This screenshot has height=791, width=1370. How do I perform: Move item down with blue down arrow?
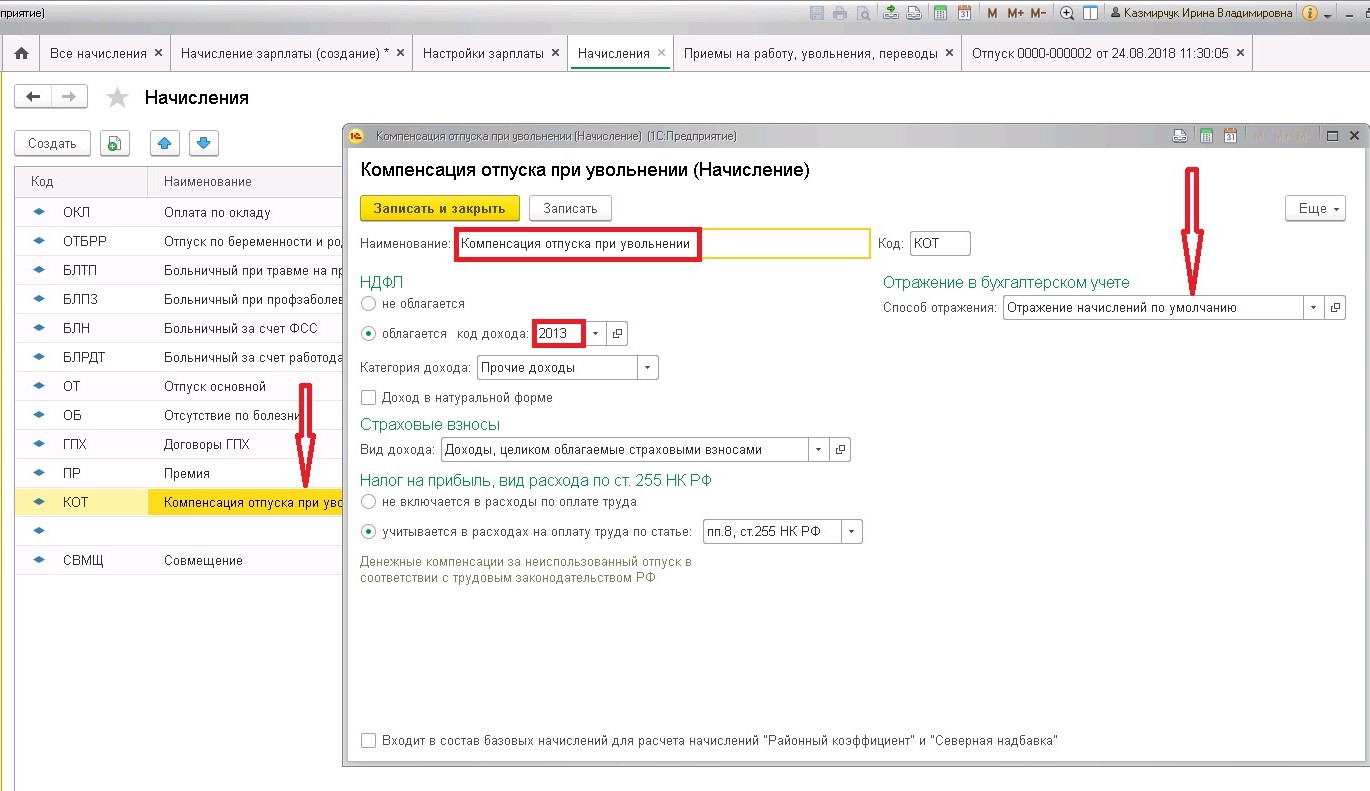[203, 143]
